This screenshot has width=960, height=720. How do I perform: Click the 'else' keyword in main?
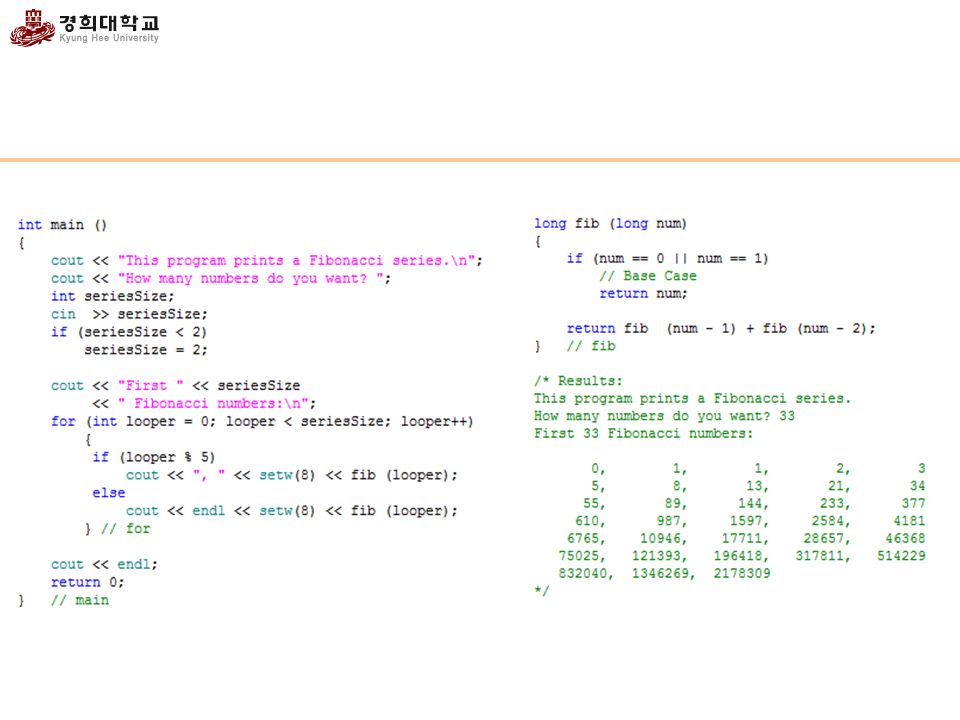(x=109, y=492)
